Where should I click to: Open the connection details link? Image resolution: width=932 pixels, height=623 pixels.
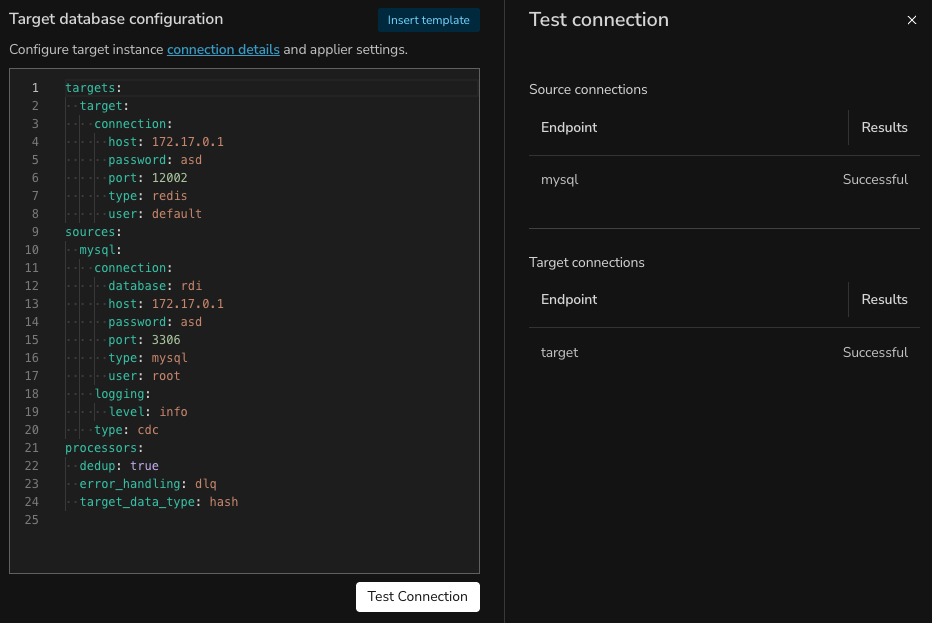click(x=223, y=49)
